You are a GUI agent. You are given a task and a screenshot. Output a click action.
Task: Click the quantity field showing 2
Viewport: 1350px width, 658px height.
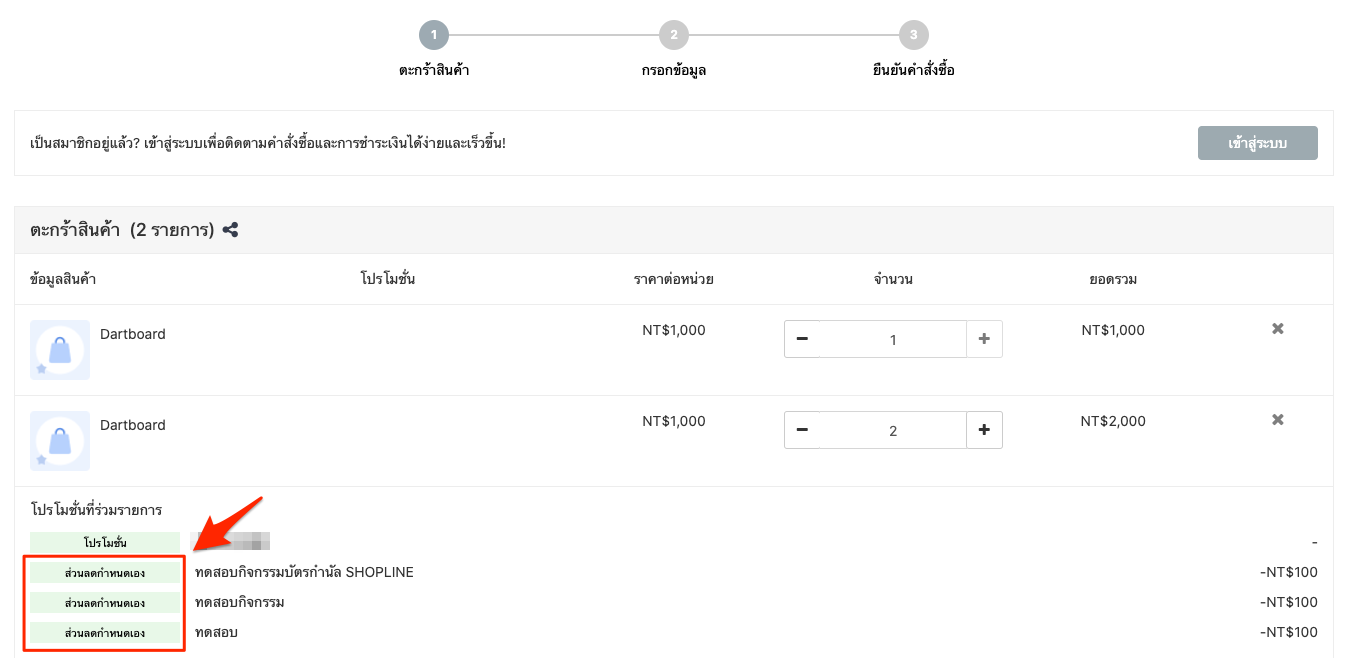893,430
